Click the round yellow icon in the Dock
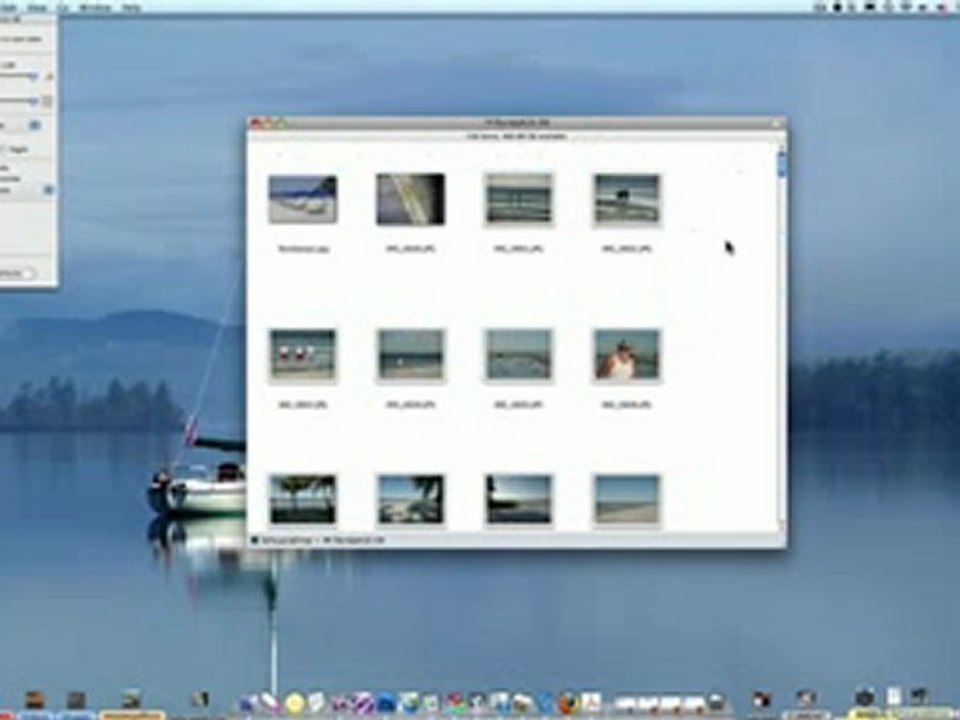This screenshot has height=720, width=960. click(x=294, y=703)
